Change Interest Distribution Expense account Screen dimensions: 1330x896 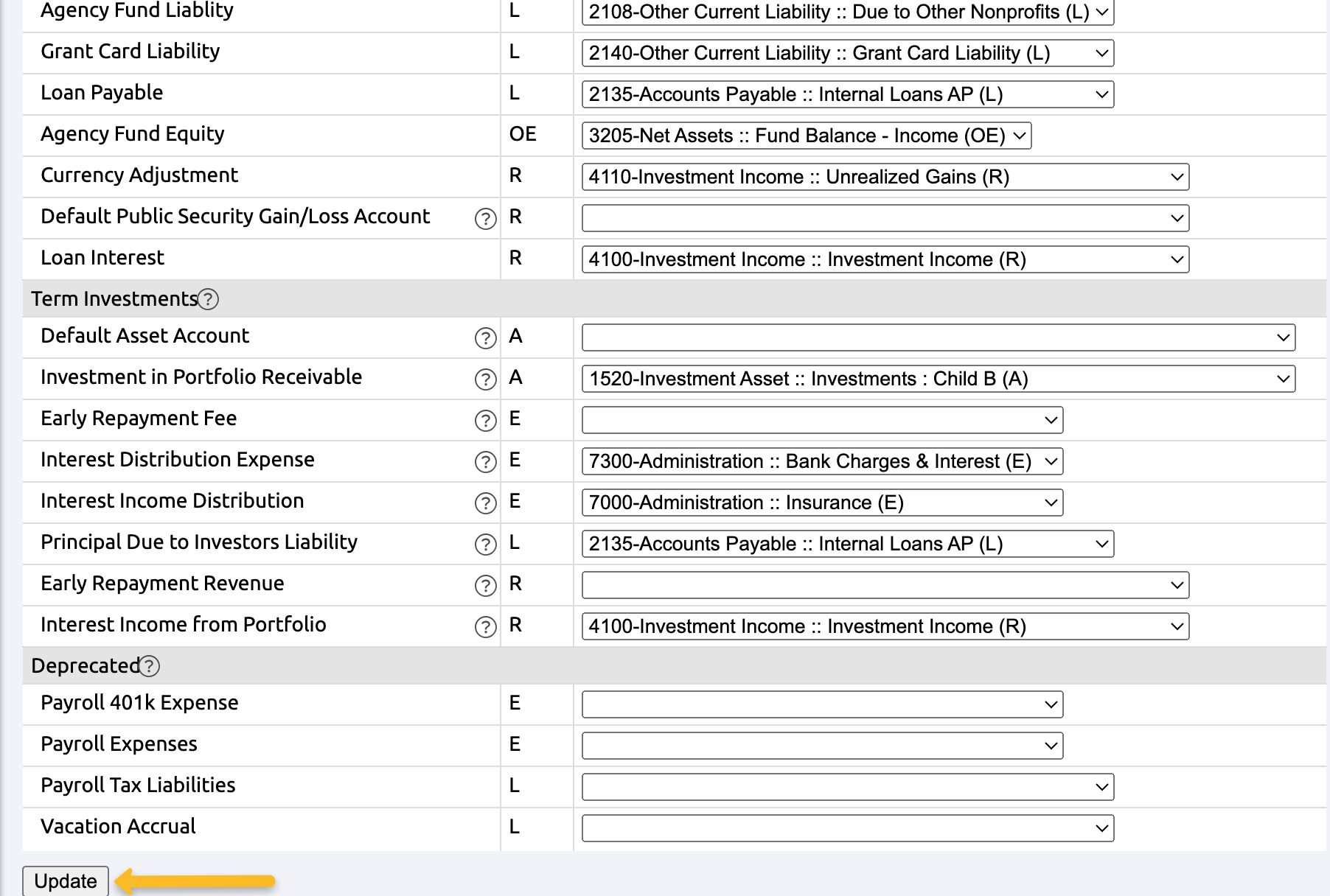pyautogui.click(x=822, y=461)
